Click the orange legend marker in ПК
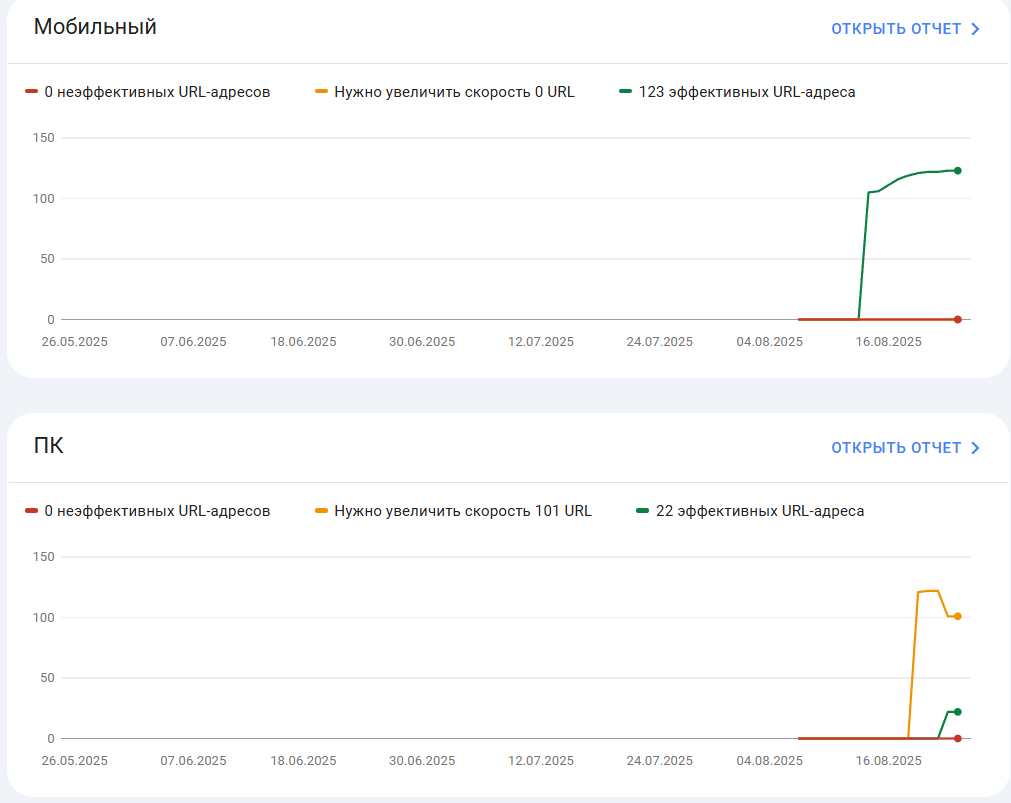The width and height of the screenshot is (1011, 803). pyautogui.click(x=321, y=510)
